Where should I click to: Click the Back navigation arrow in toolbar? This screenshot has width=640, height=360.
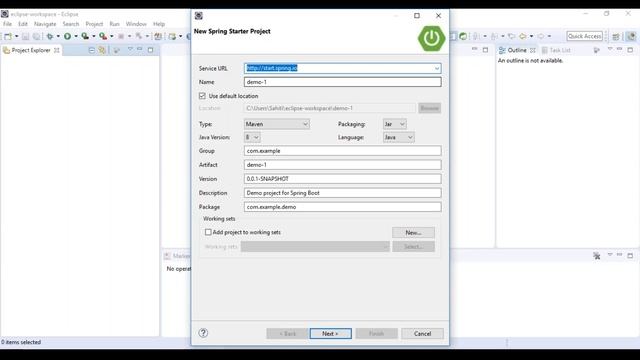coord(523,36)
